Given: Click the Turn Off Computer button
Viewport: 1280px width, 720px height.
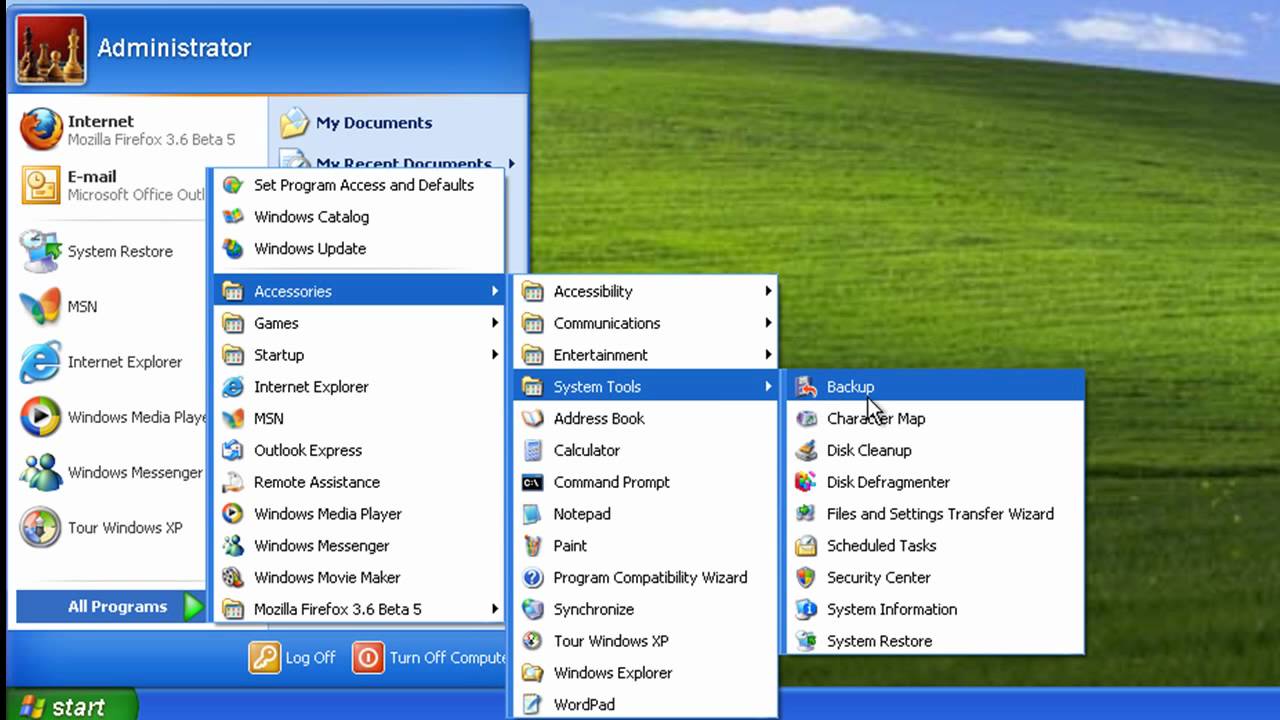Looking at the screenshot, I should 429,658.
